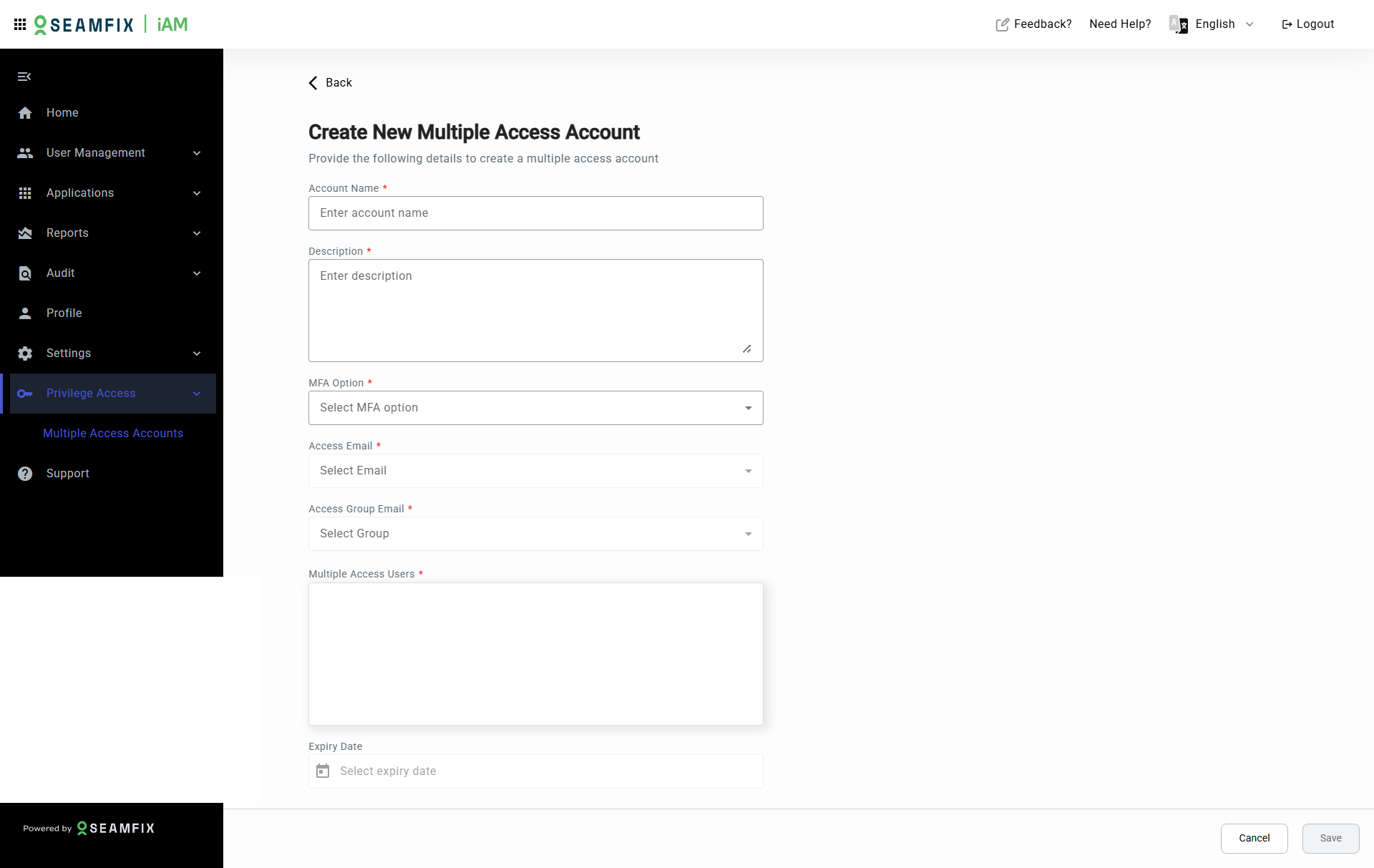Click the Cancel button
1374x868 pixels.
click(x=1254, y=838)
